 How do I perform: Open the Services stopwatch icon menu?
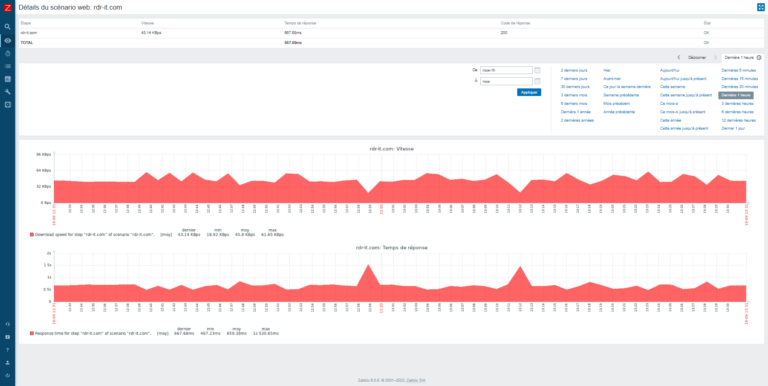[7, 53]
